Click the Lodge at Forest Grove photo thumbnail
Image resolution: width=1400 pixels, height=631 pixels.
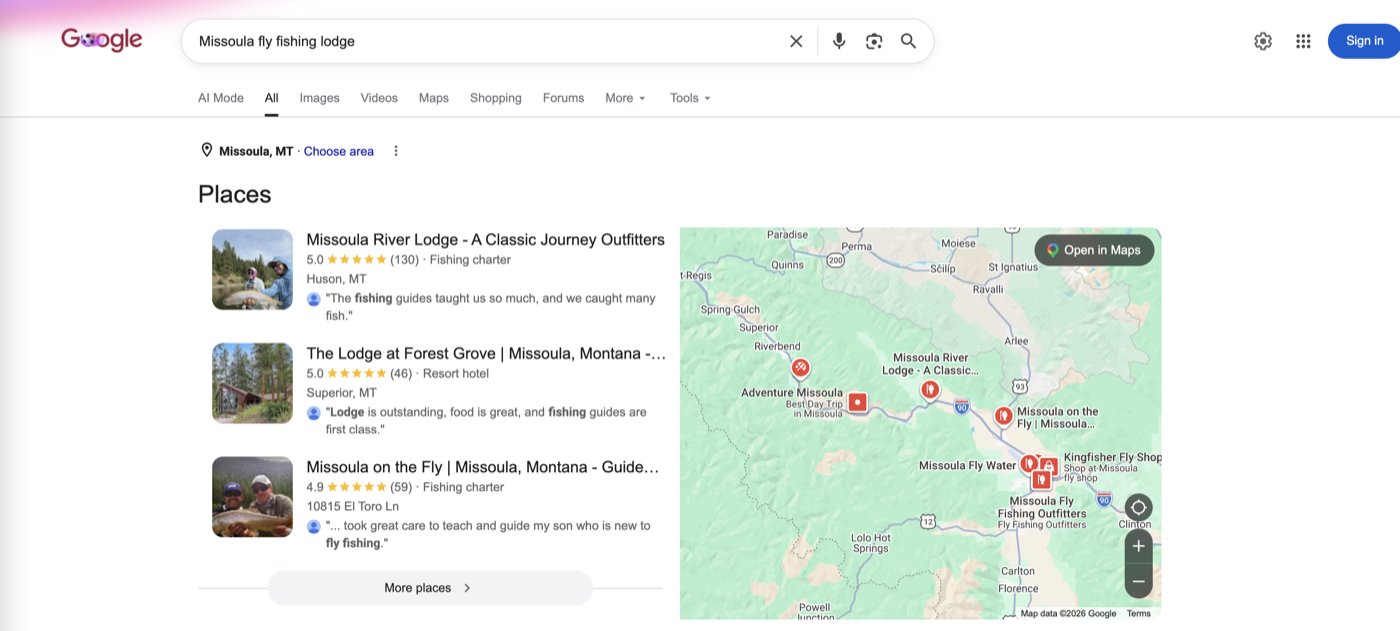point(252,383)
